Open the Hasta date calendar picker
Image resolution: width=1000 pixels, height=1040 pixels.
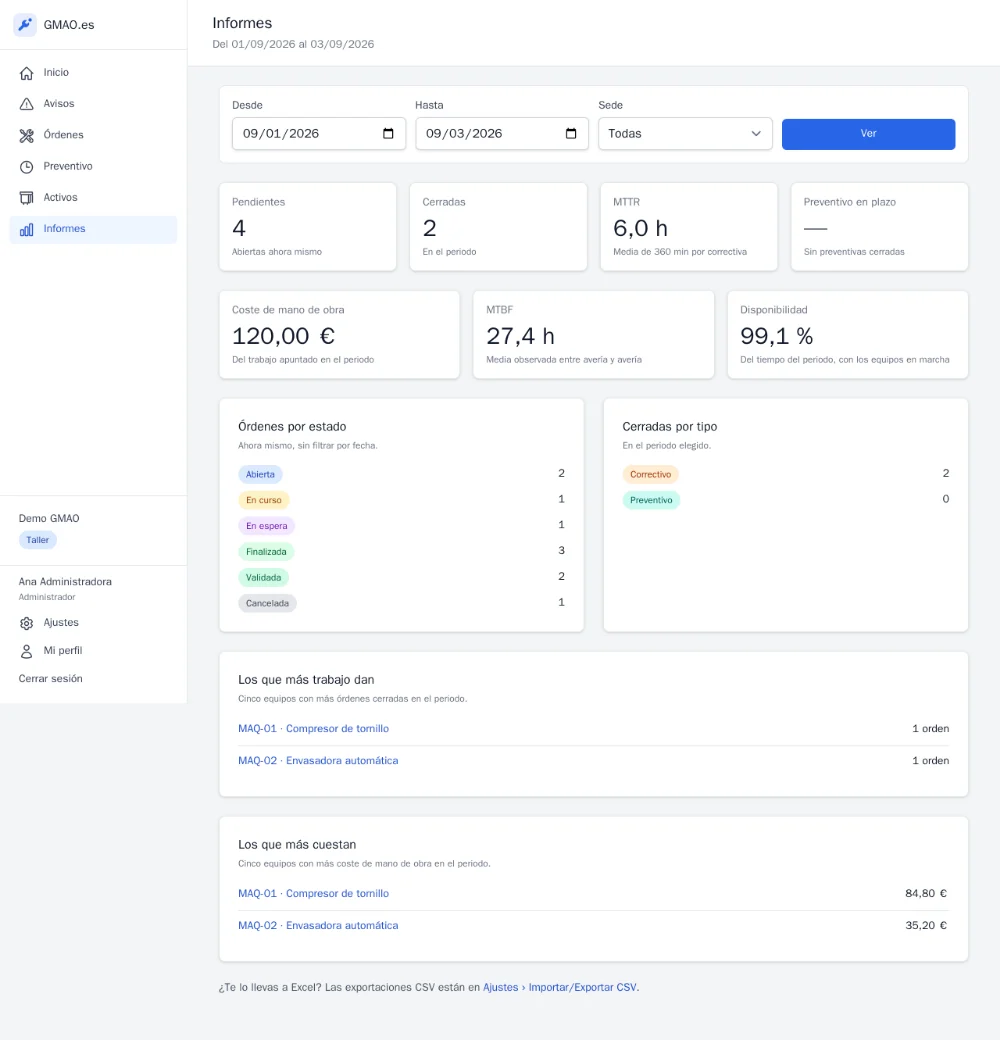pos(571,133)
